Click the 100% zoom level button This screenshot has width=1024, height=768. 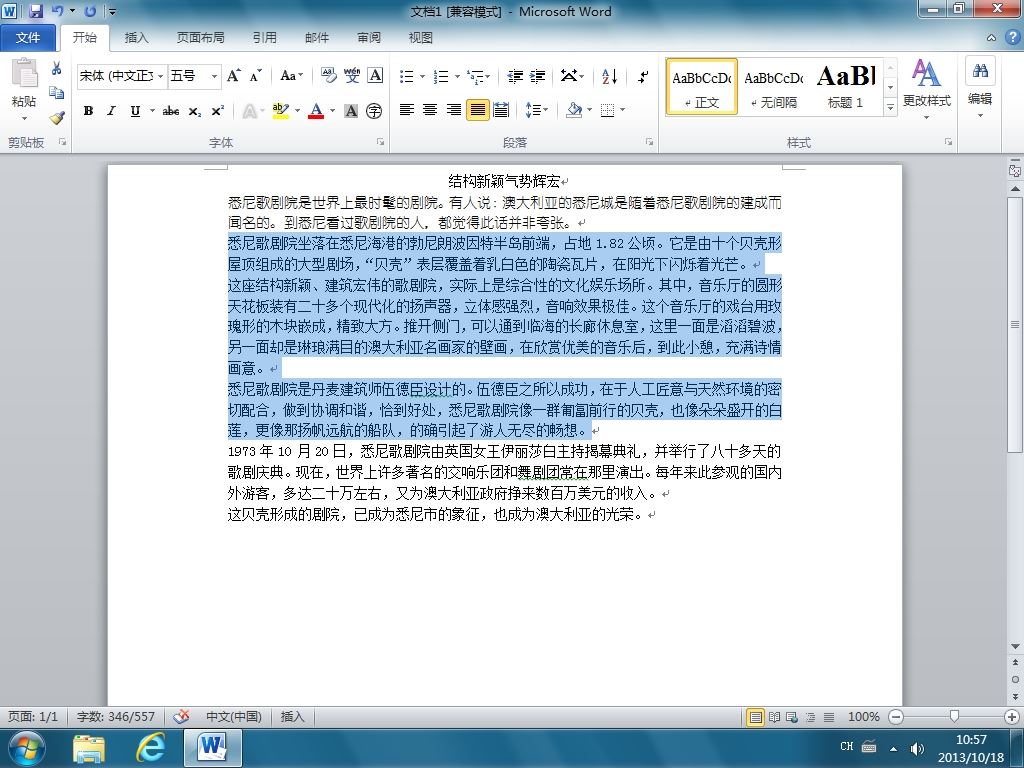click(863, 717)
